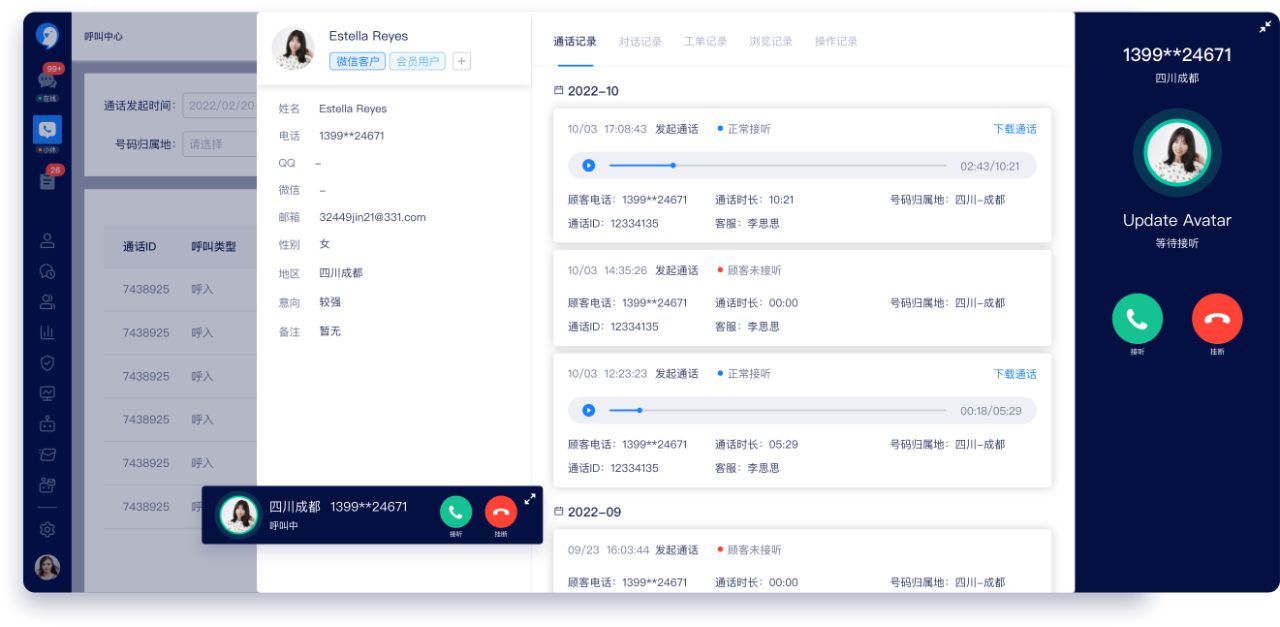
Task: Play the 17:08:43 call recording
Action: point(588,166)
